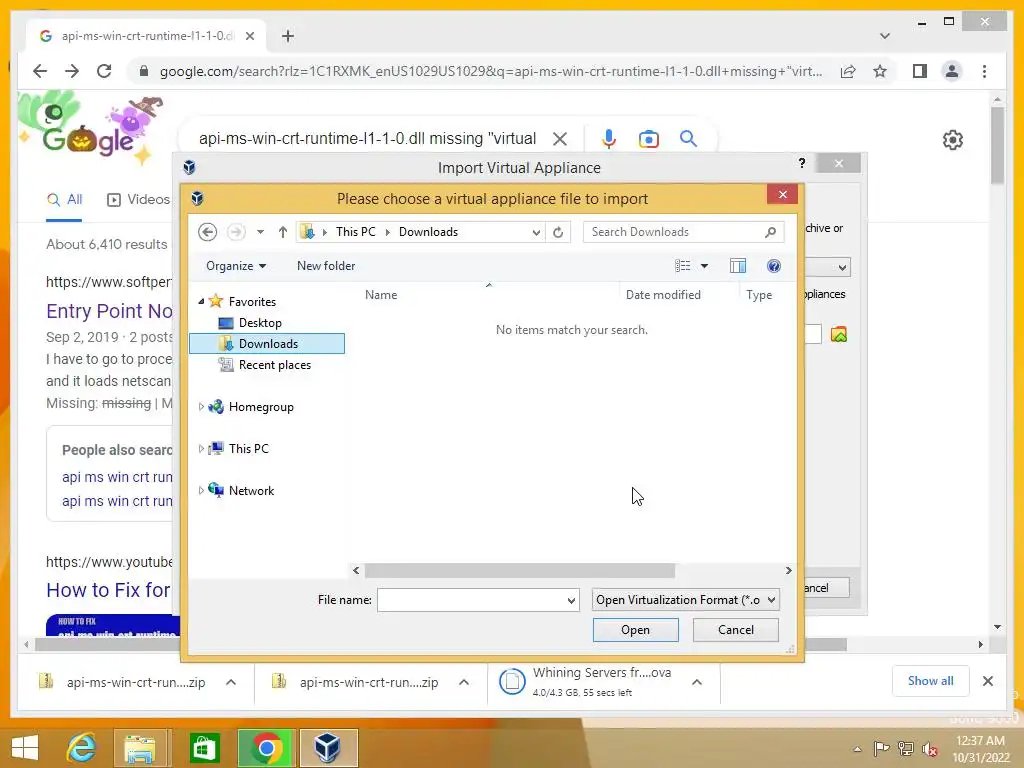
Task: Open Internet Explorer from the taskbar
Action: (82, 748)
